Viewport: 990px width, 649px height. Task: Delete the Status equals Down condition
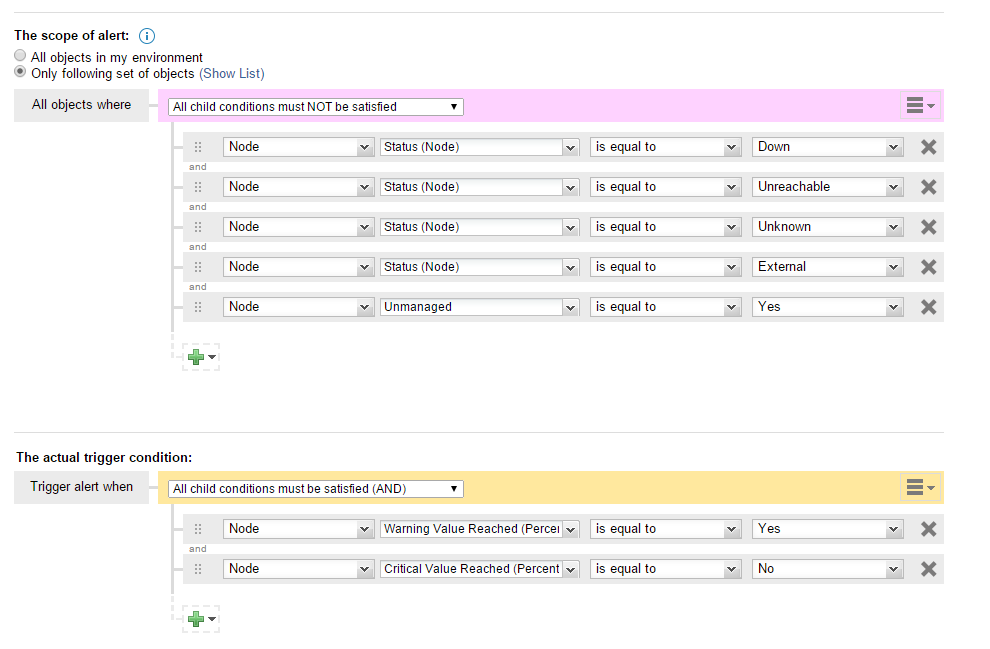[928, 147]
